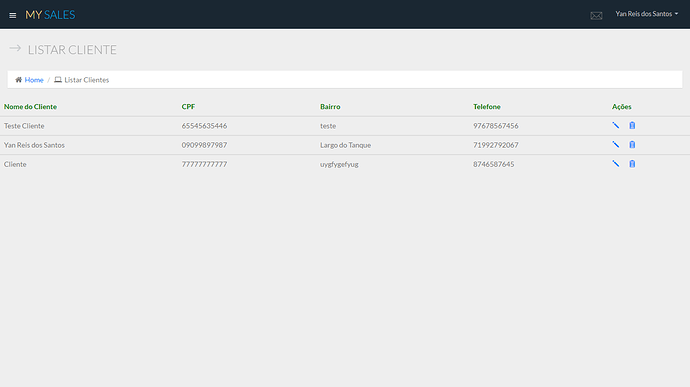The width and height of the screenshot is (690, 387).
Task: Expand Yan Reis dos Santos user dropdown
Action: click(x=646, y=14)
